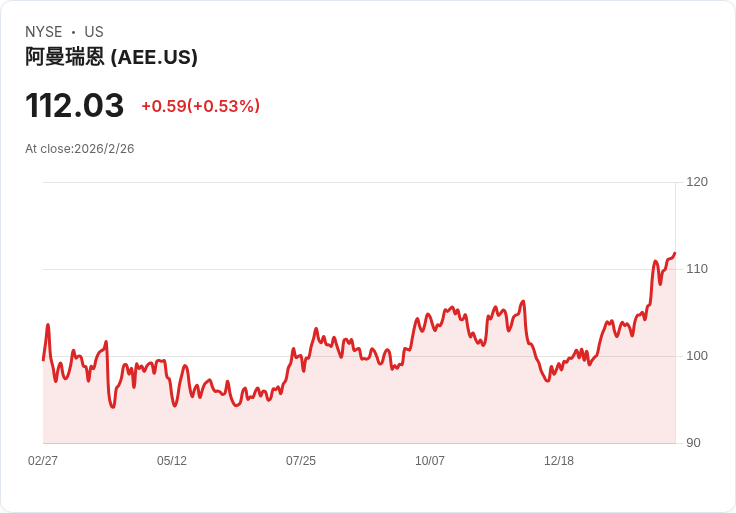
Task: Click the 12/18 date axis label
Action: (x=559, y=460)
